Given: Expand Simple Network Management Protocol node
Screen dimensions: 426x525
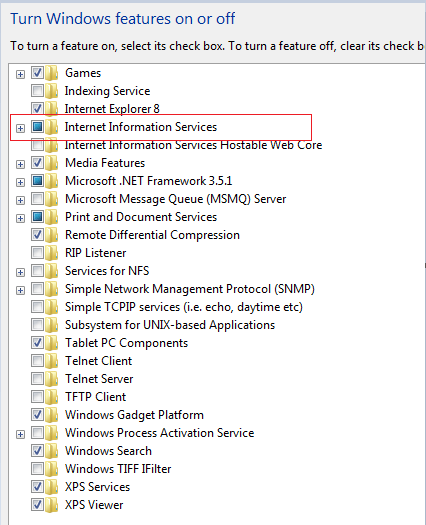Looking at the screenshot, I should pyautogui.click(x=20, y=290).
